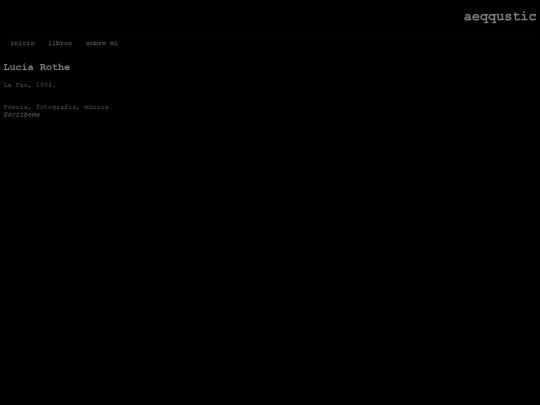Click the text Poesía, fotografía, música.

point(58,107)
